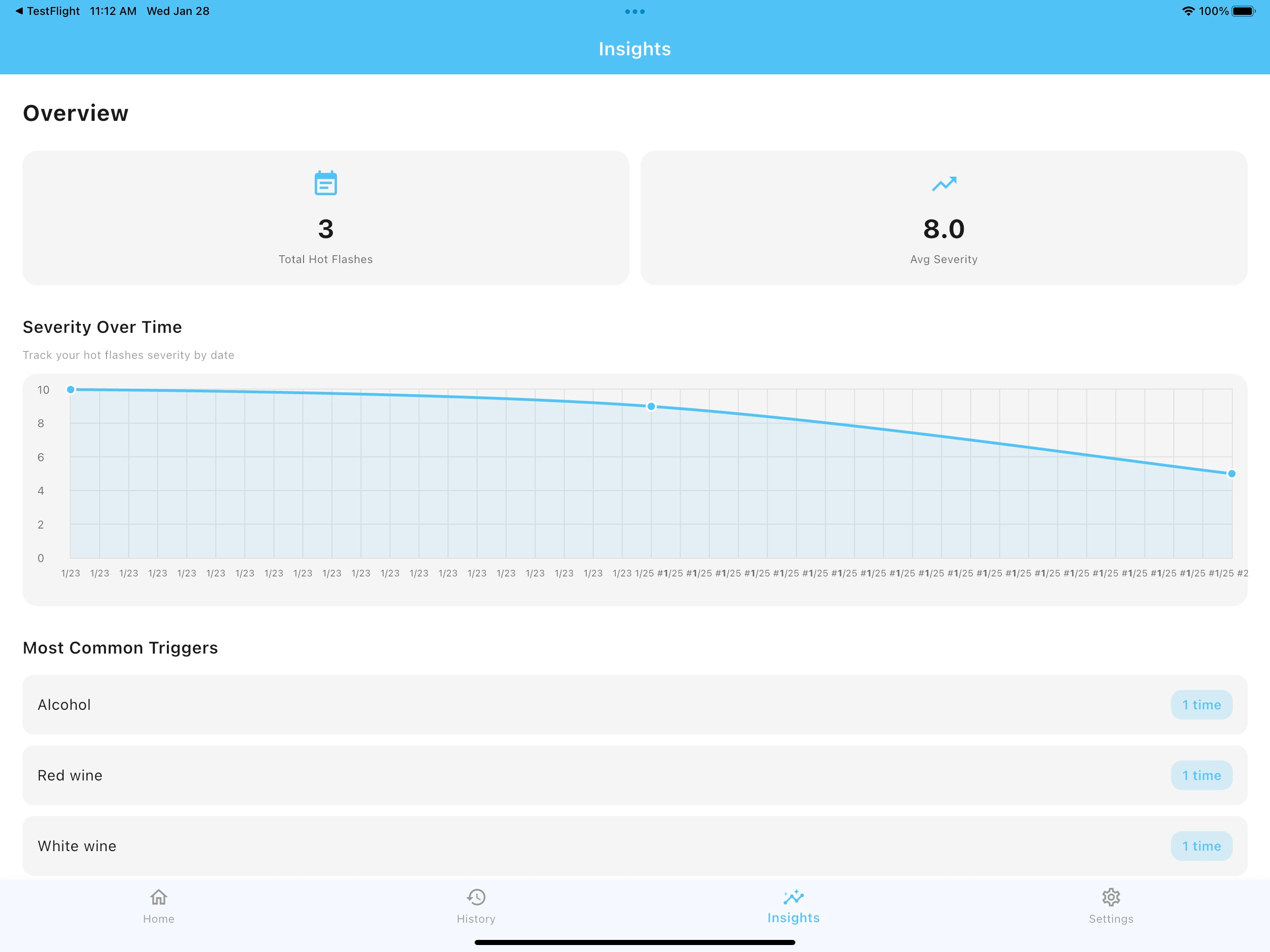
Task: Select the Insights sparkle chart icon
Action: click(794, 896)
